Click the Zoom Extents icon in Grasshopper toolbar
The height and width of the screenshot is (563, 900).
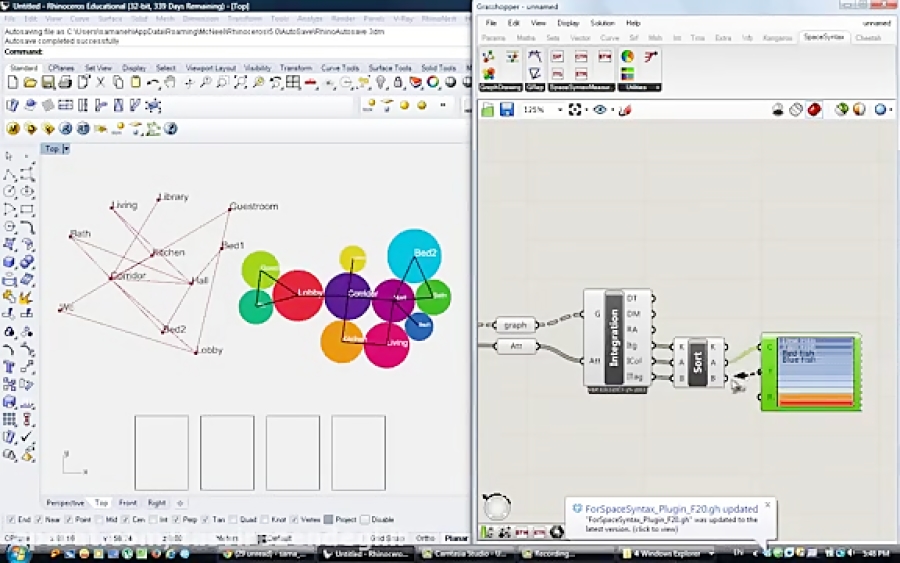click(x=576, y=110)
